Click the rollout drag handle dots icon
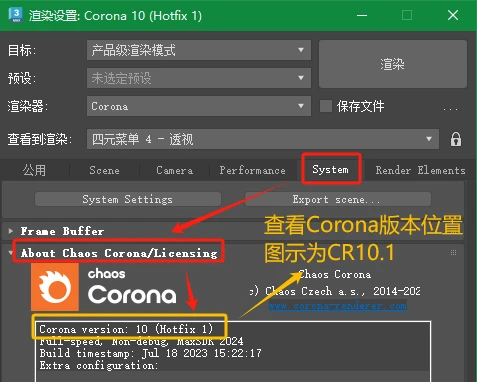 point(453,253)
